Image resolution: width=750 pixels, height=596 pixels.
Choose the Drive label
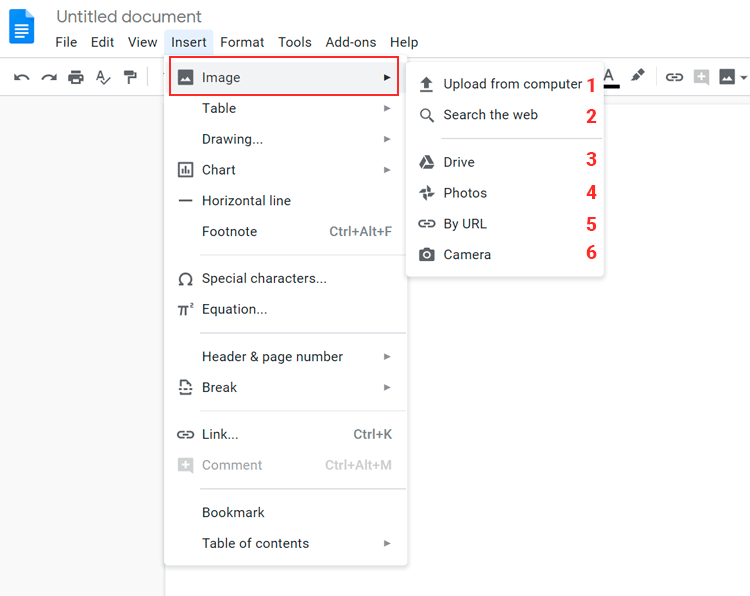[x=459, y=162]
